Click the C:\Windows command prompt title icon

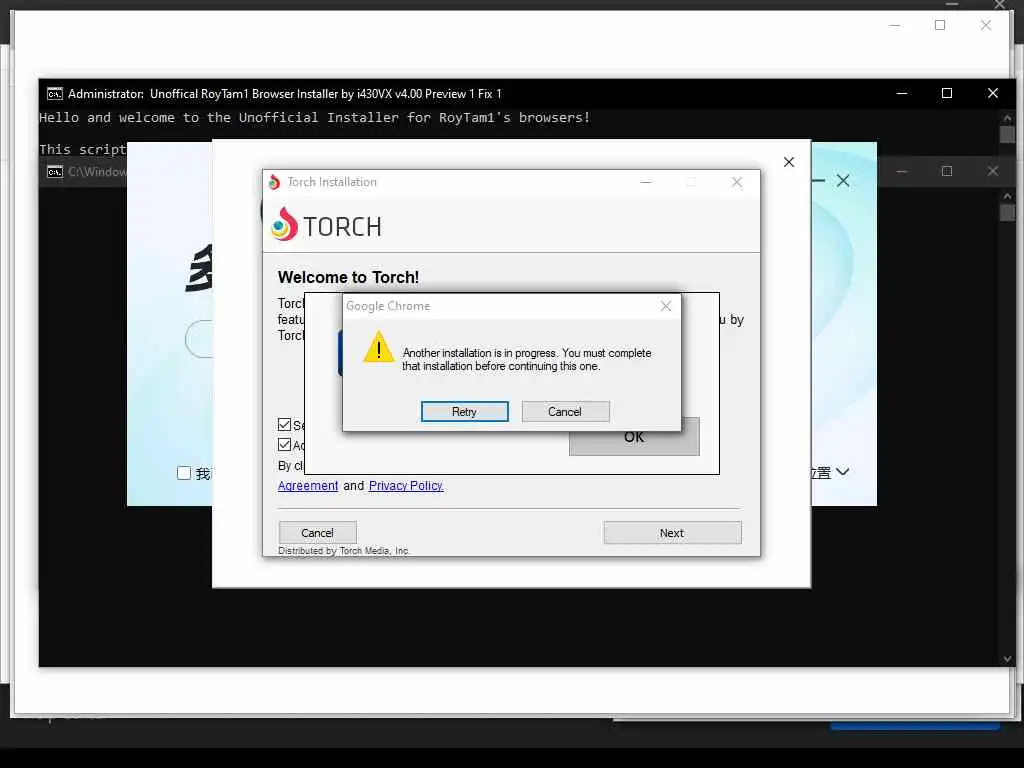[55, 172]
